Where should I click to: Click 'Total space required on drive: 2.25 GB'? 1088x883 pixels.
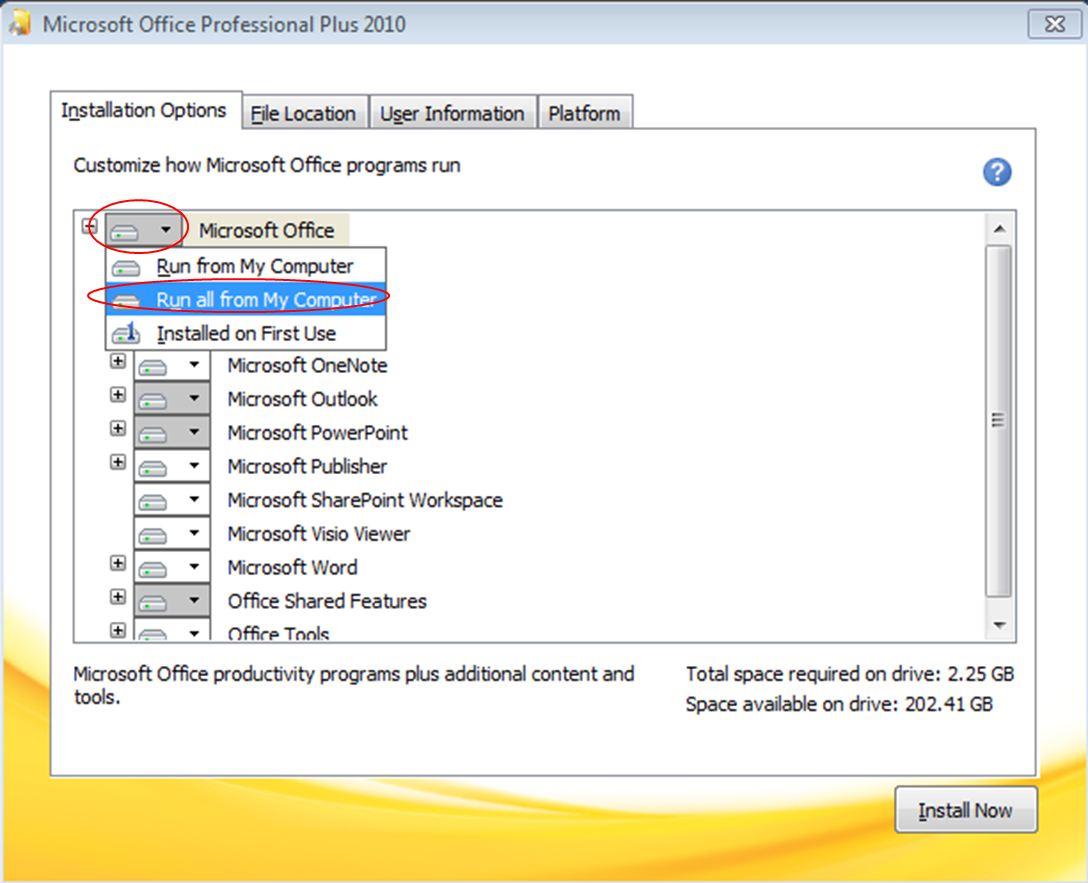coord(850,674)
